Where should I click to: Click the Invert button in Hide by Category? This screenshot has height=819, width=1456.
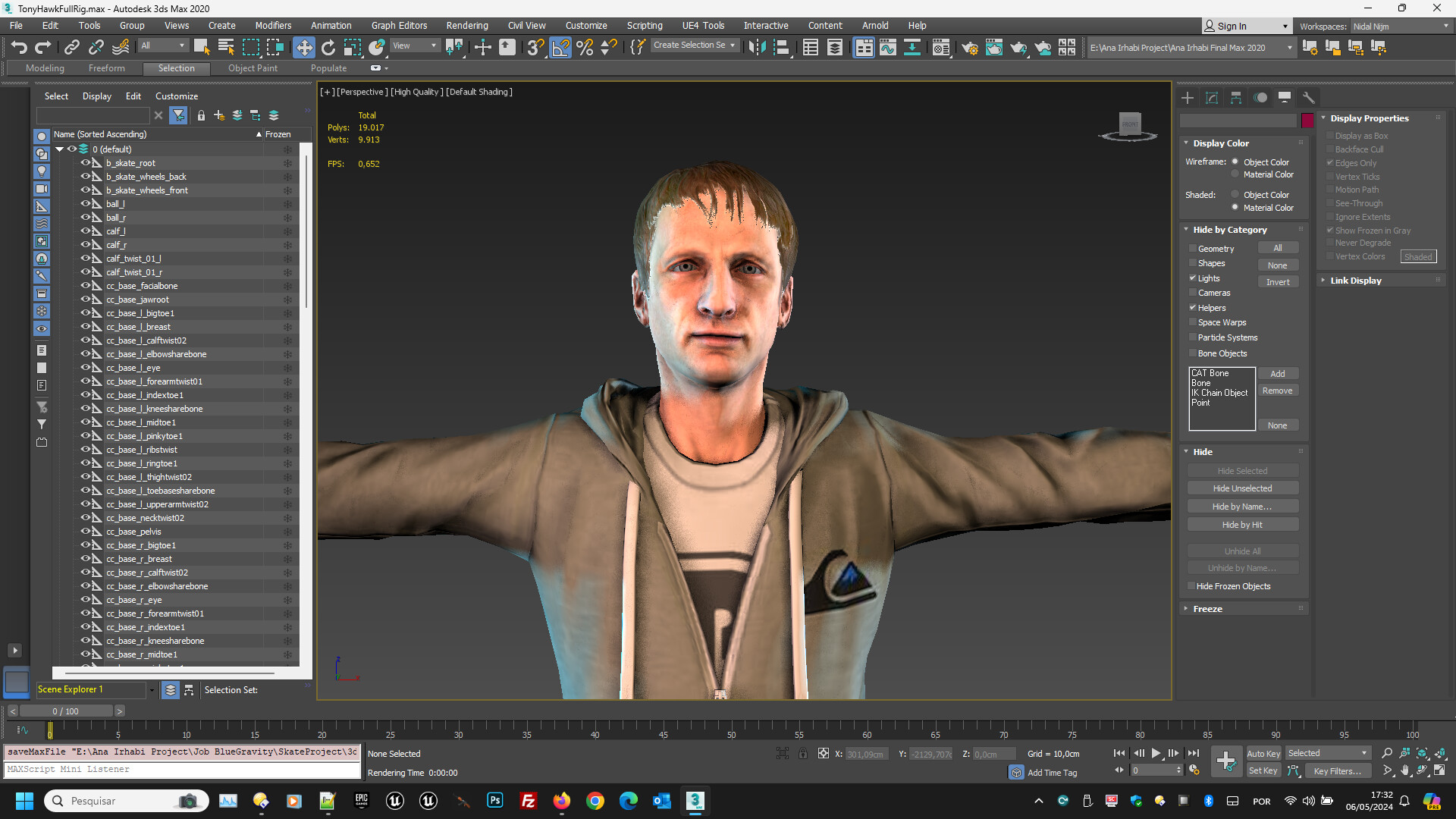click(1279, 281)
